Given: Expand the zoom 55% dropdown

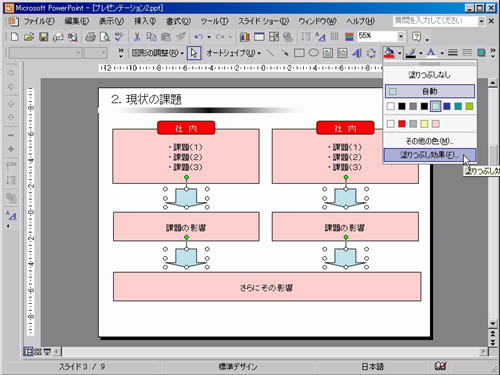Looking at the screenshot, I should tap(401, 36).
